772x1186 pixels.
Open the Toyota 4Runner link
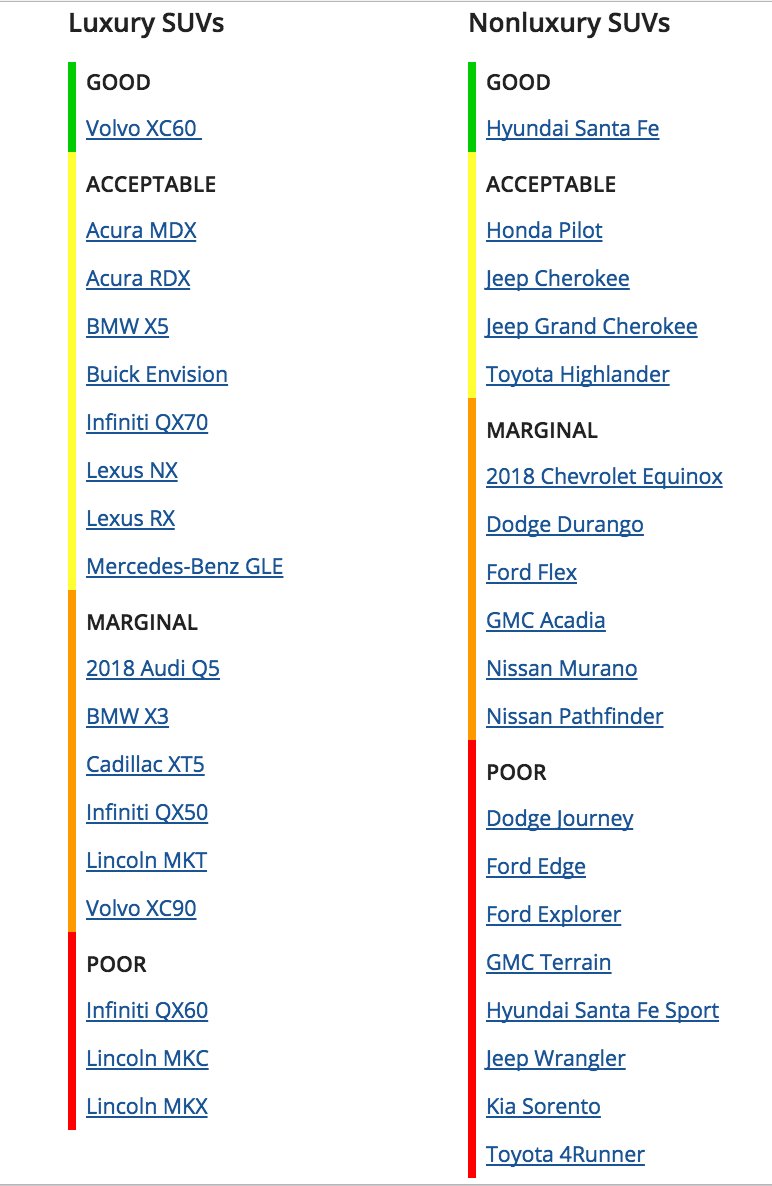pos(565,1155)
